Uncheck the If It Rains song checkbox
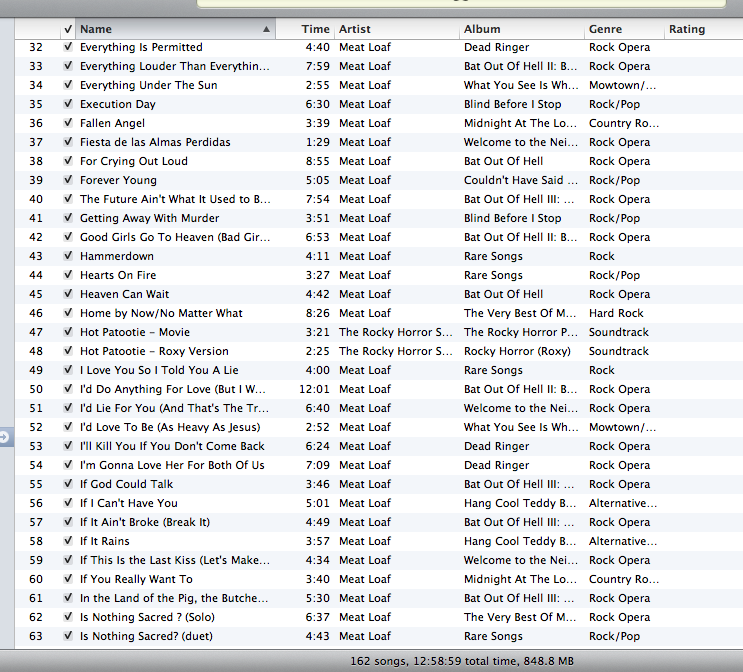This screenshot has height=672, width=743. [x=67, y=541]
